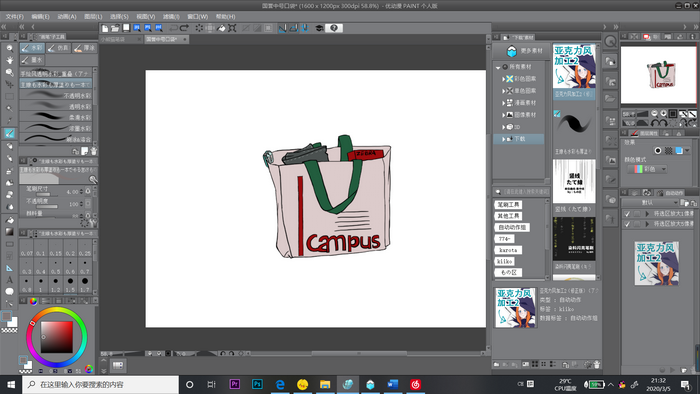Click Zoom In in Navigator panel
The height and width of the screenshot is (394, 700).
point(663,113)
